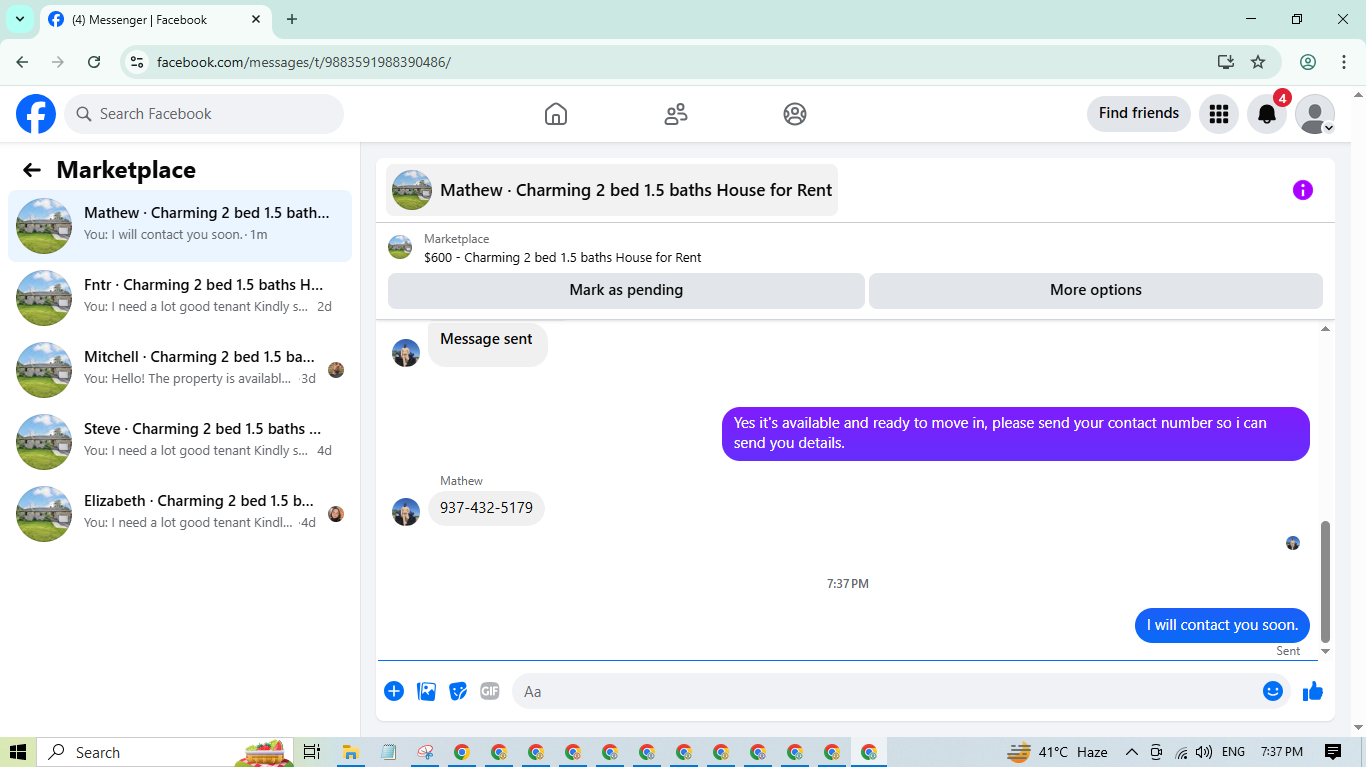Select the Messenger | Facebook browser tab
The width and height of the screenshot is (1366, 767).
[156, 20]
